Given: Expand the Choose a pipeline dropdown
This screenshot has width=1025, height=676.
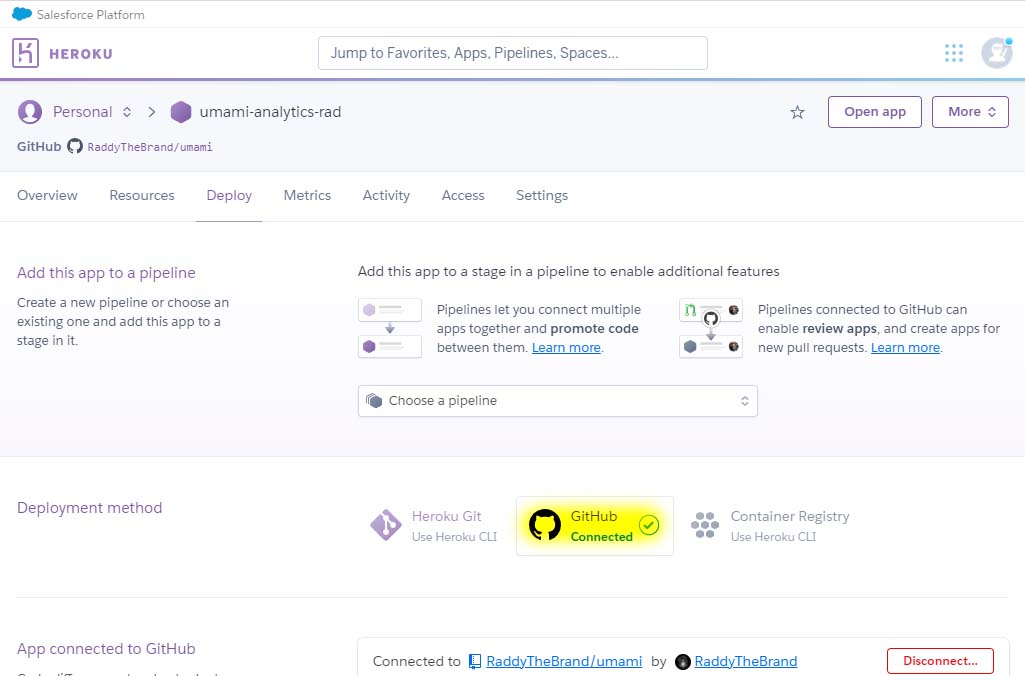Looking at the screenshot, I should [557, 401].
